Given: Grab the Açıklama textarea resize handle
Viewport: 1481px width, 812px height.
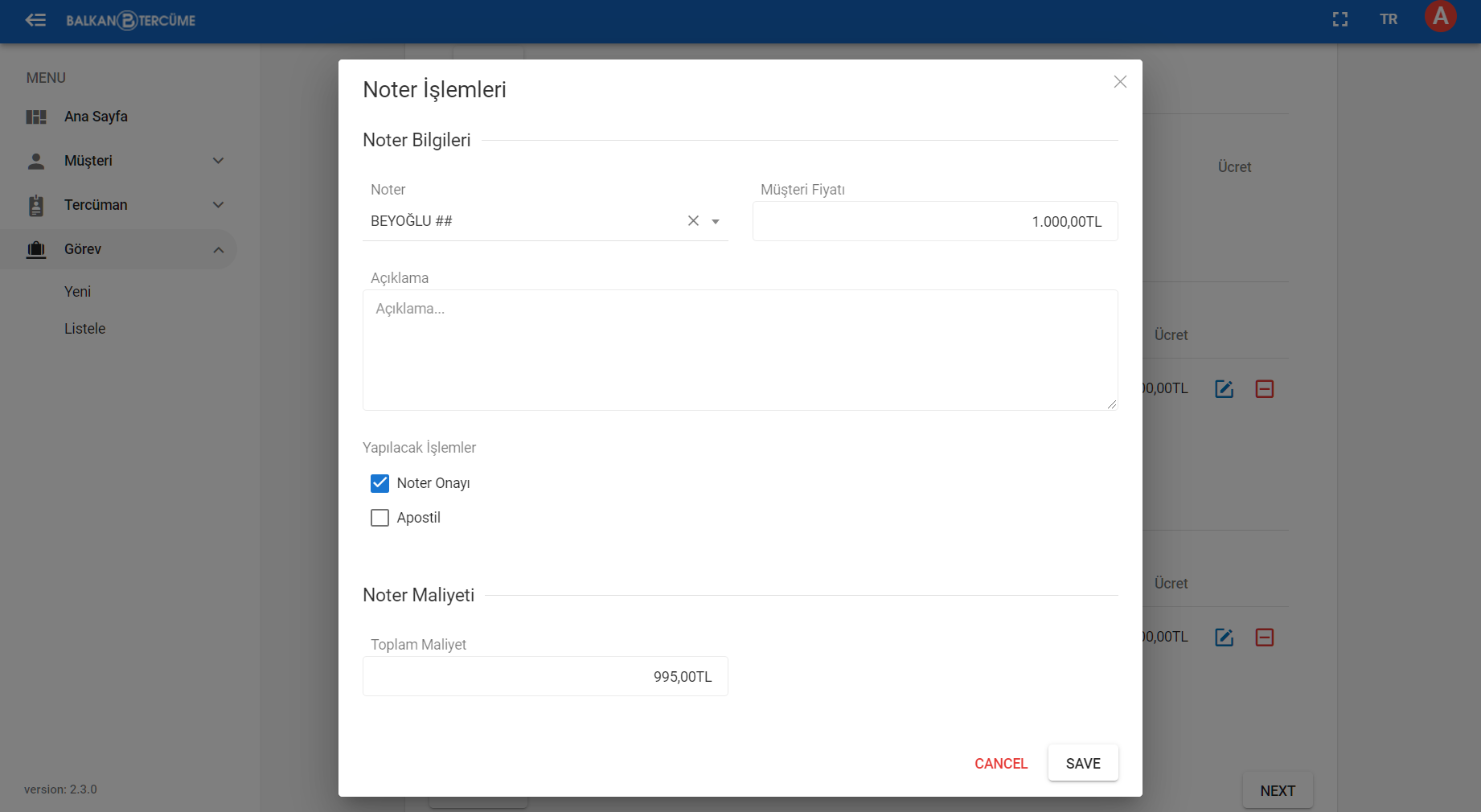Looking at the screenshot, I should [1112, 404].
